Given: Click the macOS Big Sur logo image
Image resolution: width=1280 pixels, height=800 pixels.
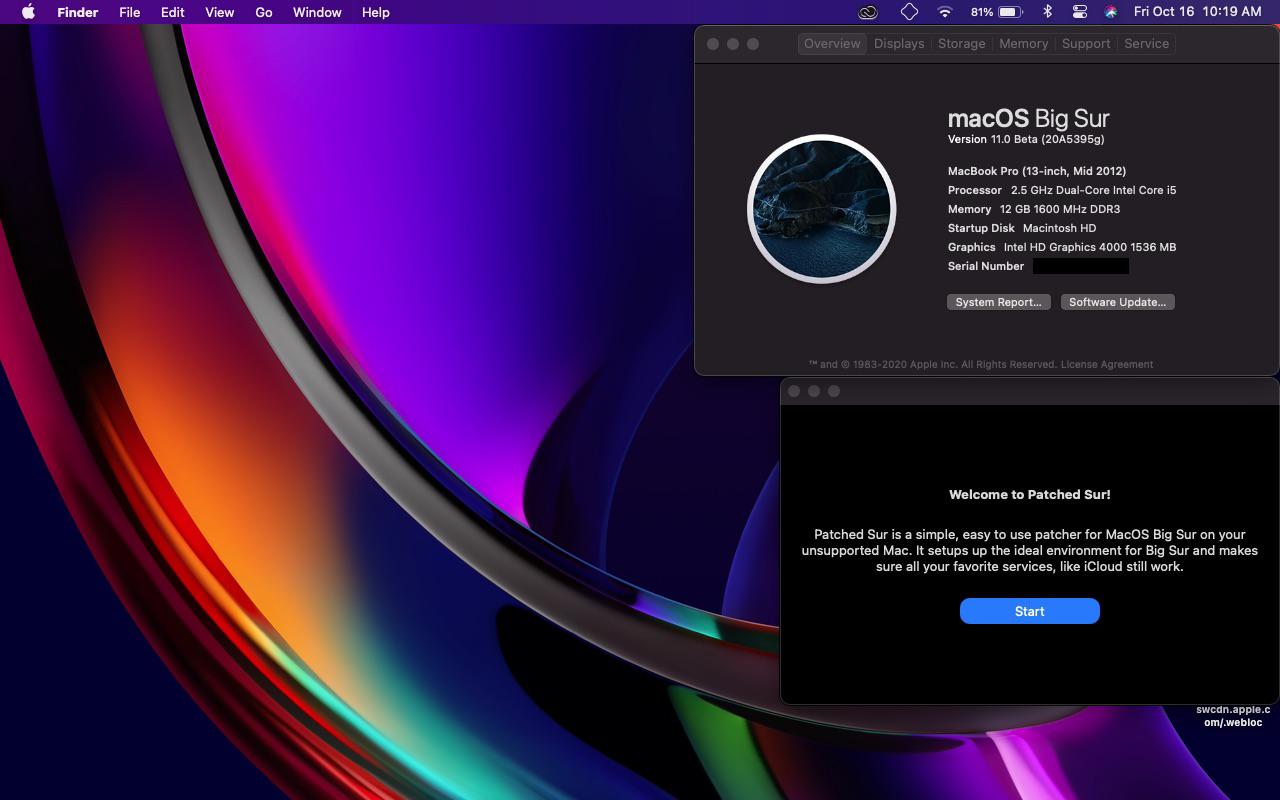Looking at the screenshot, I should (x=821, y=209).
